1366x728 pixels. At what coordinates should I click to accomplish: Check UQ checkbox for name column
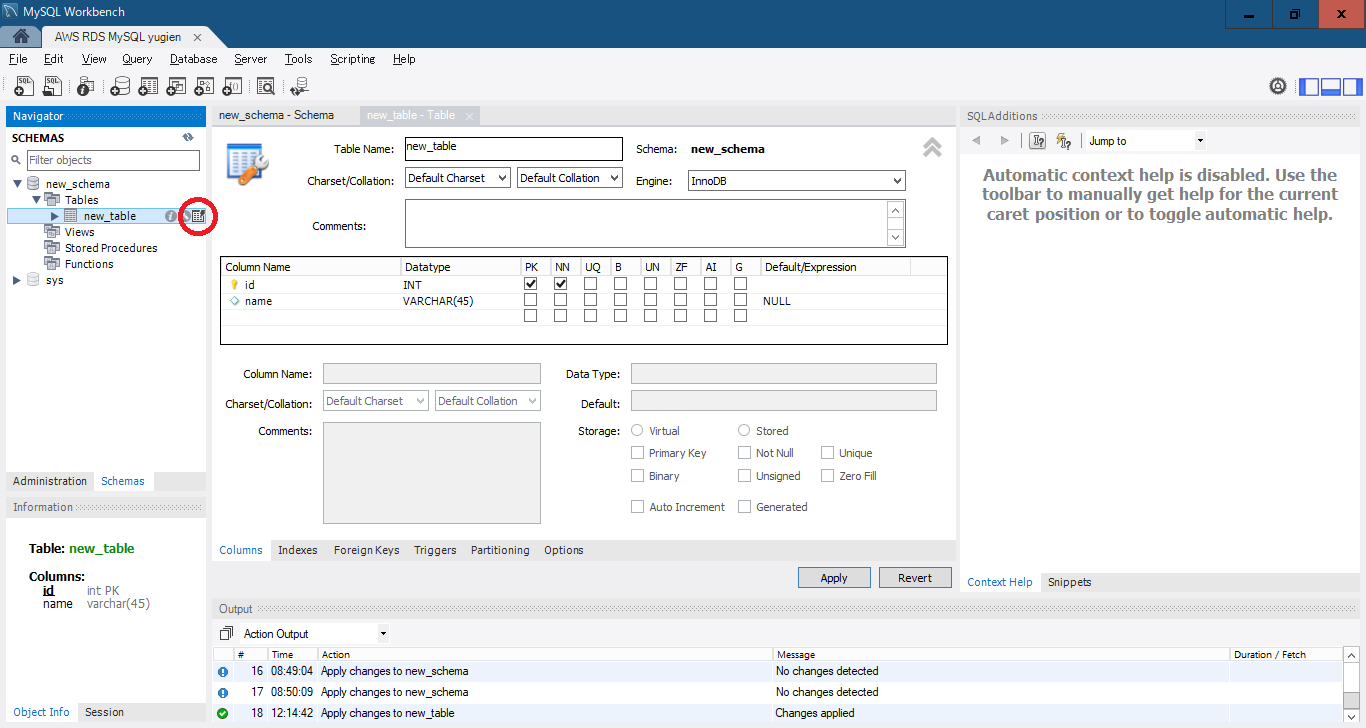[591, 300]
